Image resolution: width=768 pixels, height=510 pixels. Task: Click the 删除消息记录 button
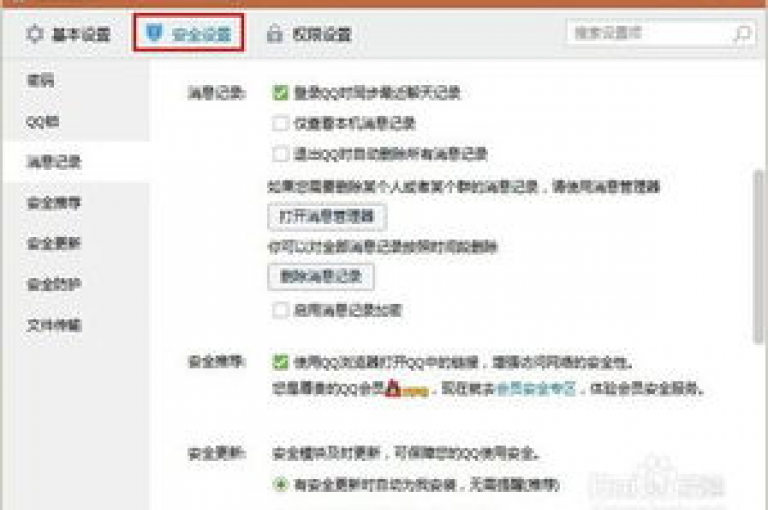321,276
